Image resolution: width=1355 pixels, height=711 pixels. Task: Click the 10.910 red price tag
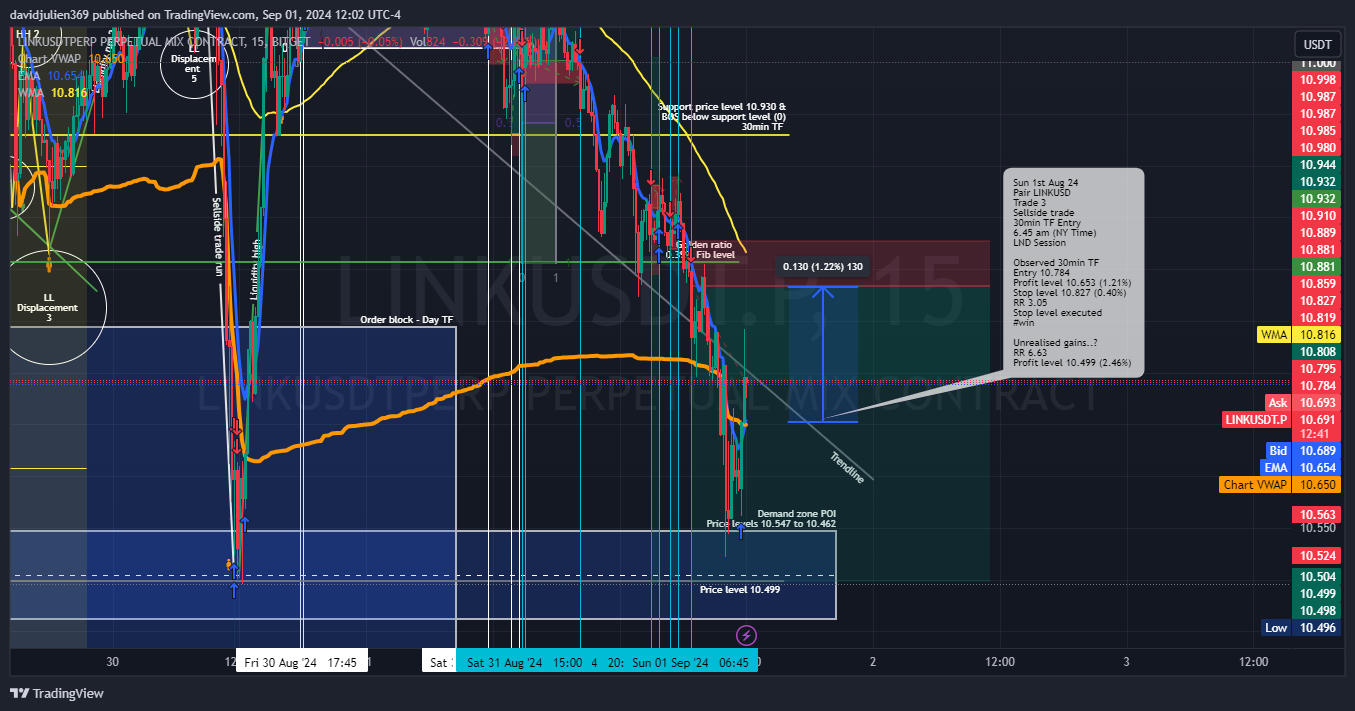(1318, 215)
